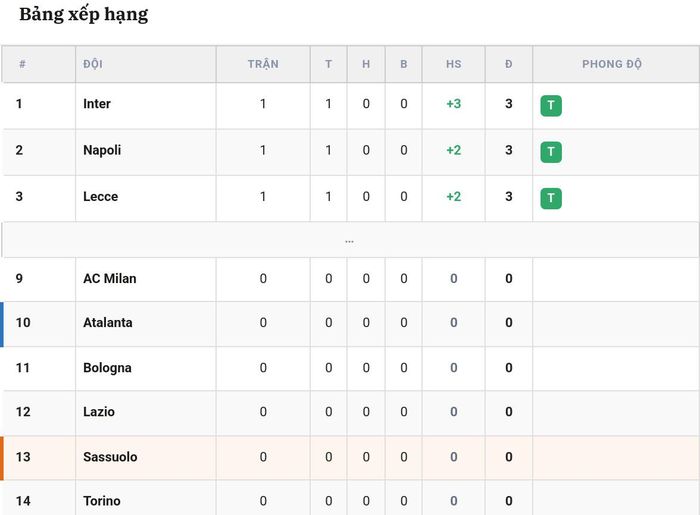Click Inter's +3 goal difference value
The width and height of the screenshot is (700, 515).
[x=454, y=104]
